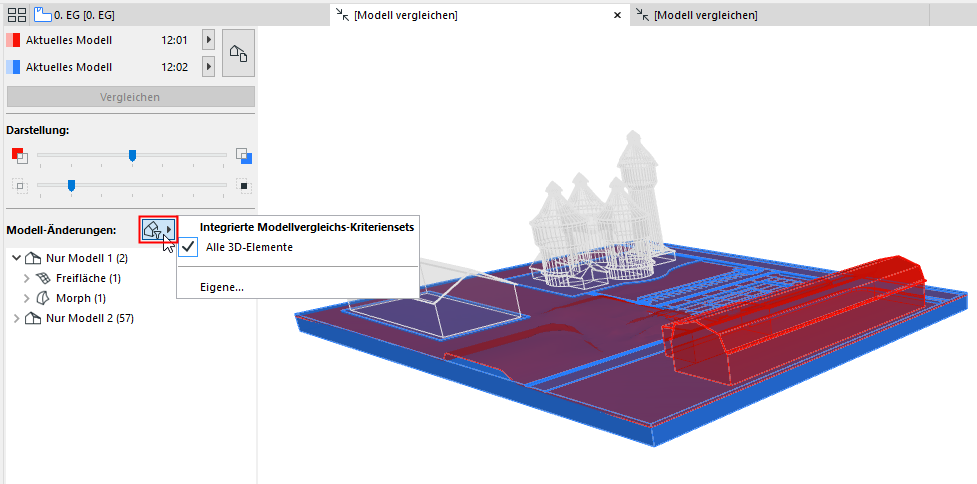
Task: Click the compare icon on second tab
Action: point(642,14)
